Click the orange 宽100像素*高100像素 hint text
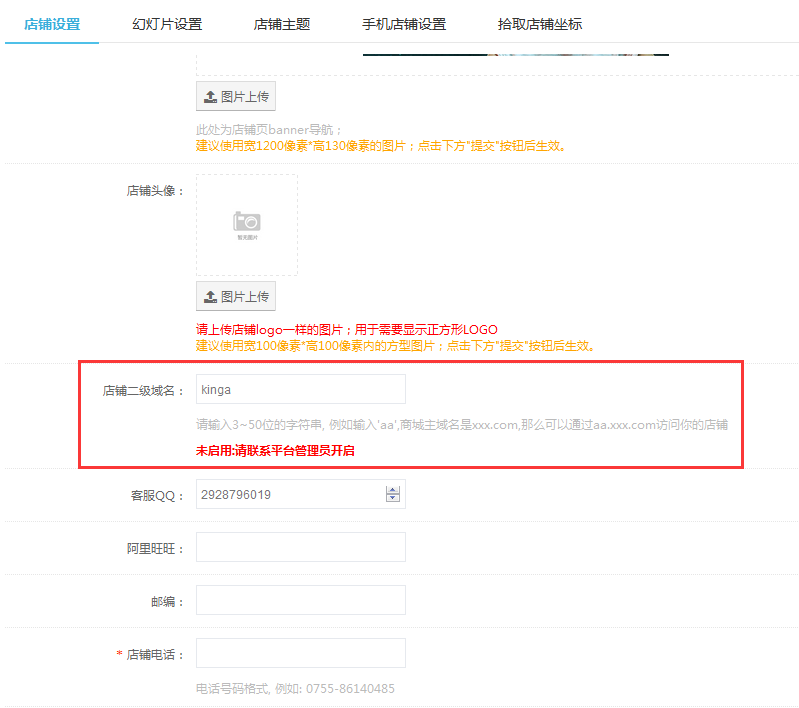This screenshot has height=708, width=799. pos(396,346)
